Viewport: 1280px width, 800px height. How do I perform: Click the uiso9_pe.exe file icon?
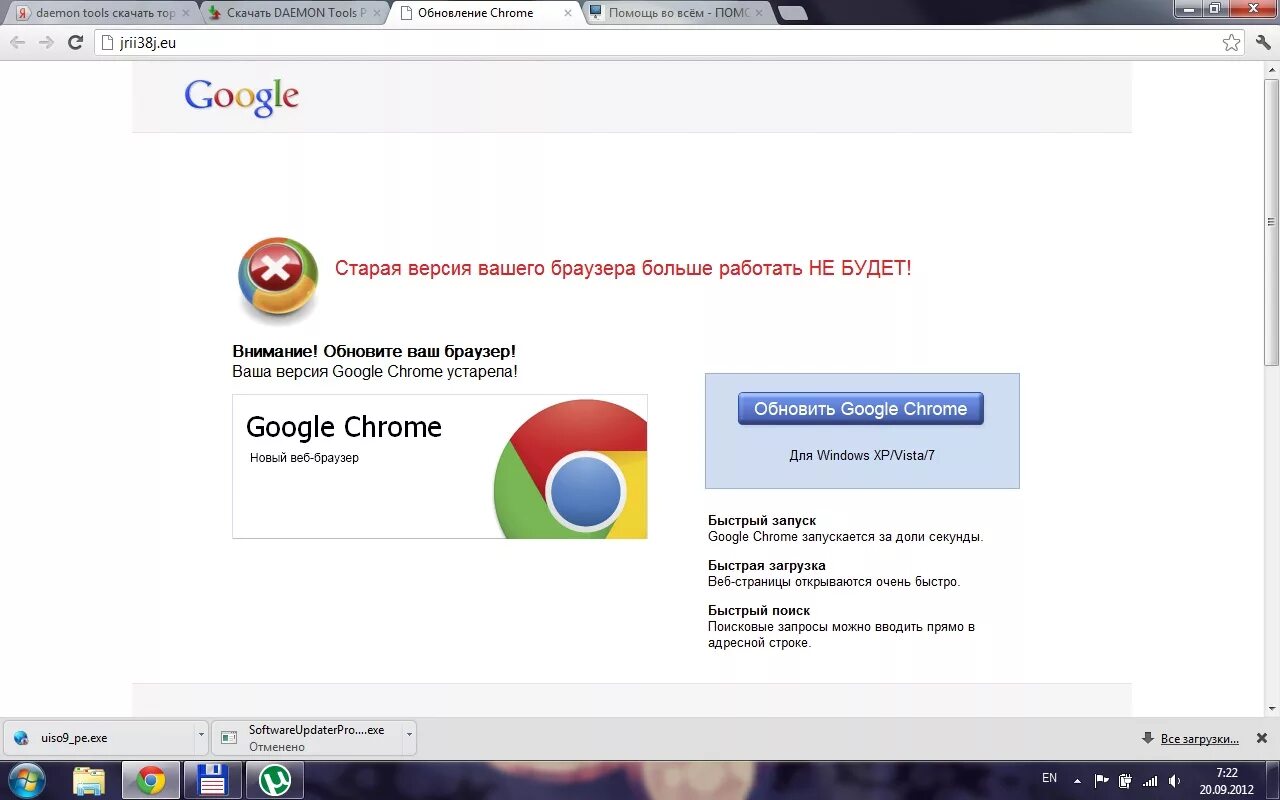click(23, 738)
